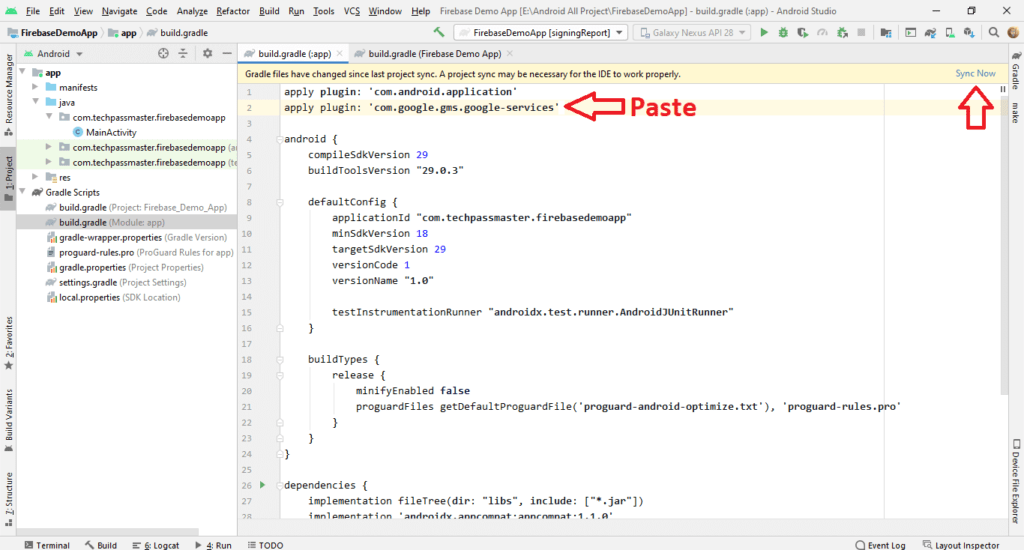Close the build.gradle (:app) tab
Viewport: 1024px width, 550px height.
click(x=340, y=54)
